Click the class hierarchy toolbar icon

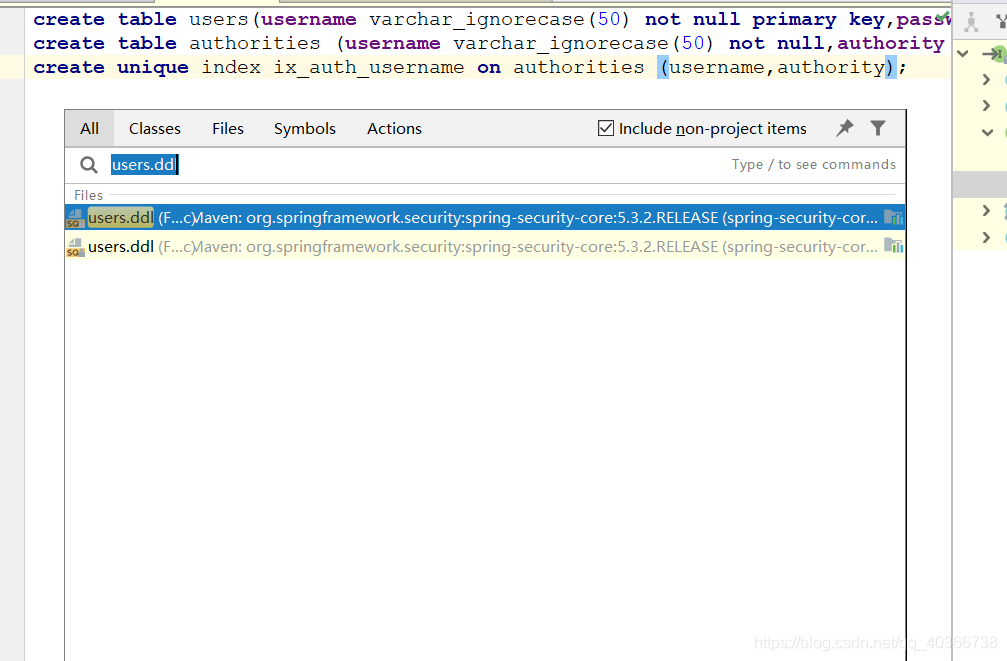[971, 22]
